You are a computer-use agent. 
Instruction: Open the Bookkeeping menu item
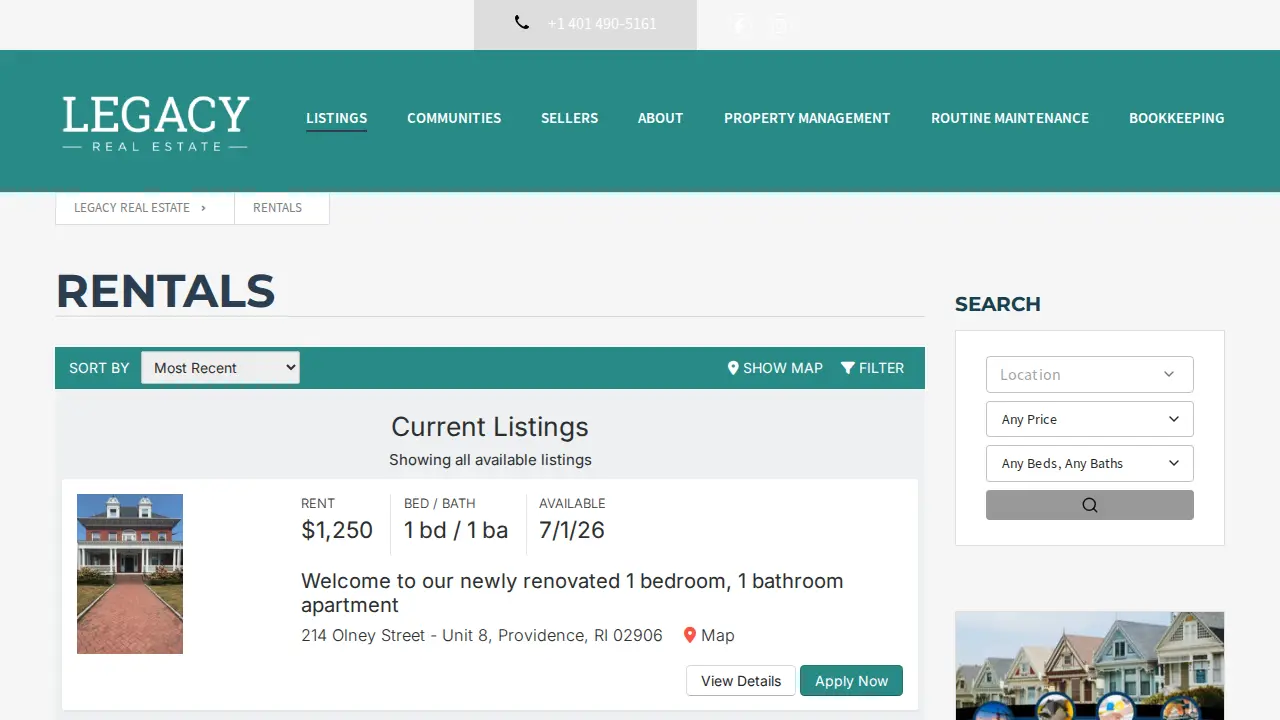[1177, 118]
